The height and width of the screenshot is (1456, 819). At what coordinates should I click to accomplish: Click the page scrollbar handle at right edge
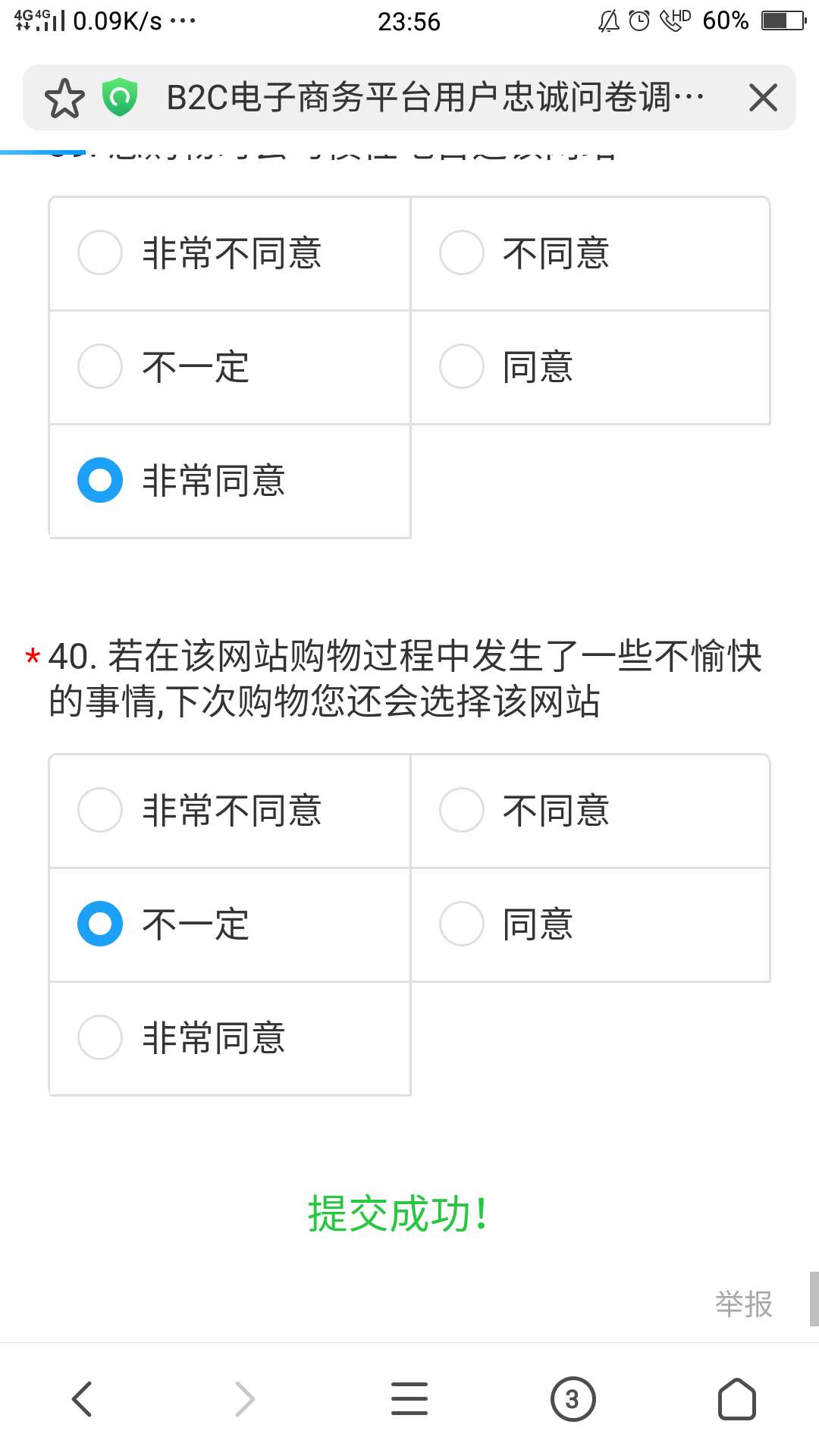point(814,1298)
